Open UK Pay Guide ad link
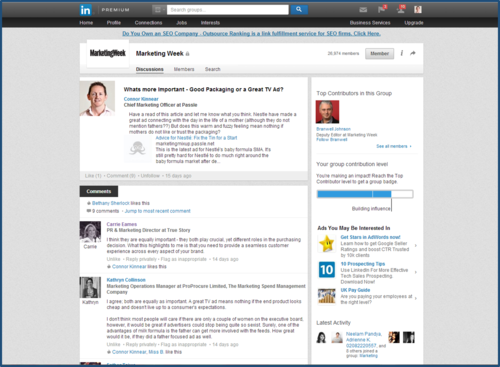 tap(355, 290)
